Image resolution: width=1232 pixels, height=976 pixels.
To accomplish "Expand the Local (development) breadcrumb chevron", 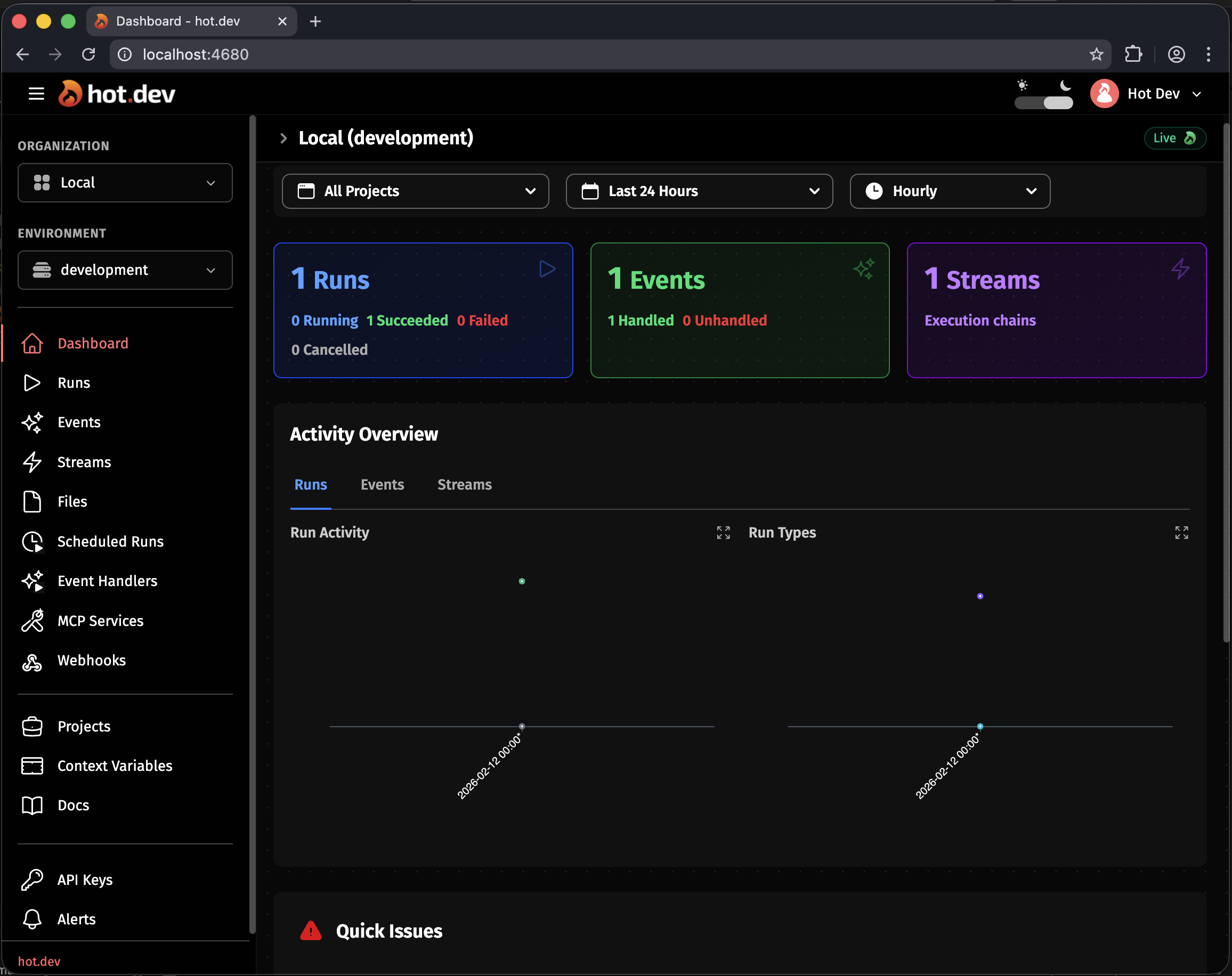I will tap(283, 139).
